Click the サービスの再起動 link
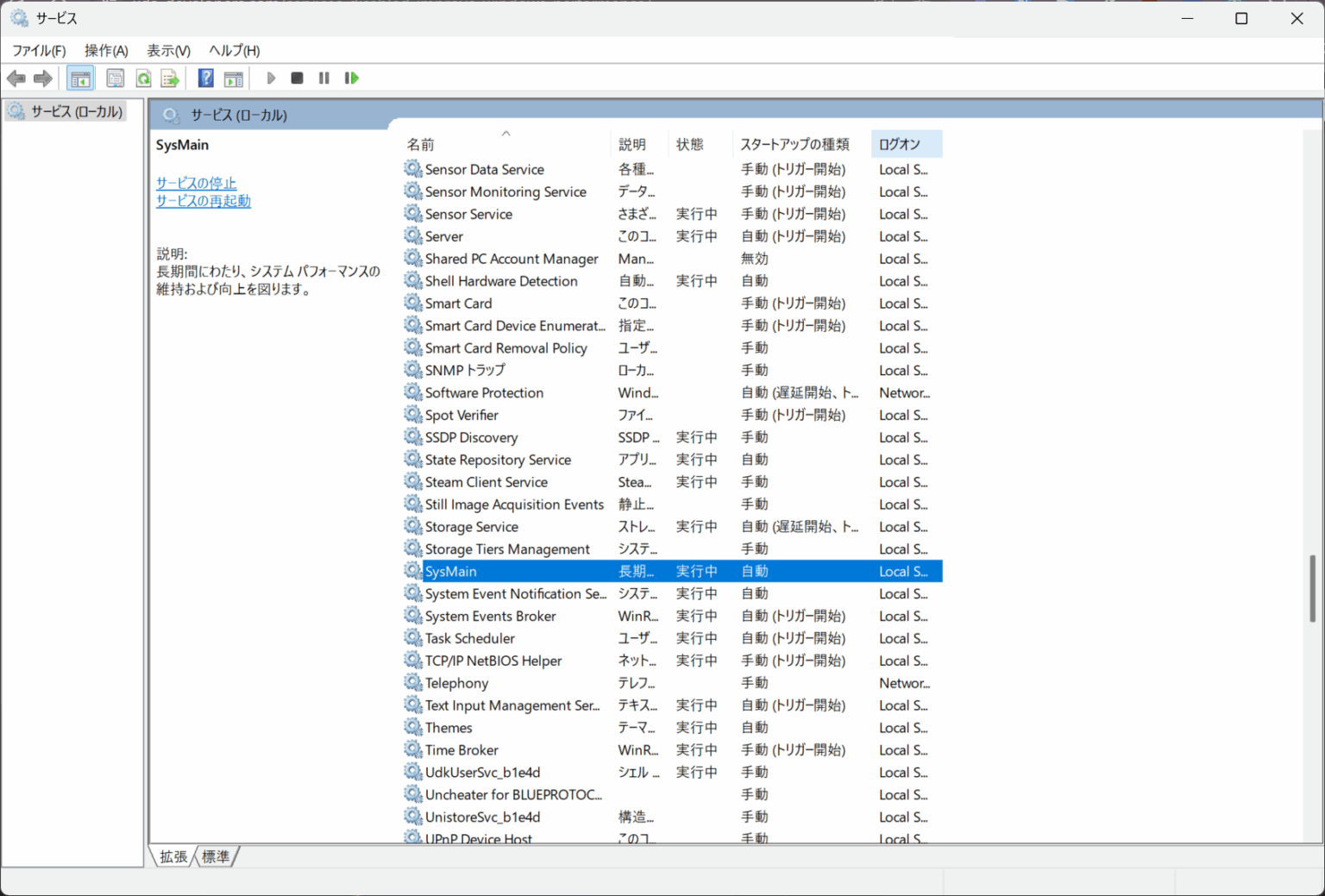This screenshot has height=896, width=1325. pos(203,200)
